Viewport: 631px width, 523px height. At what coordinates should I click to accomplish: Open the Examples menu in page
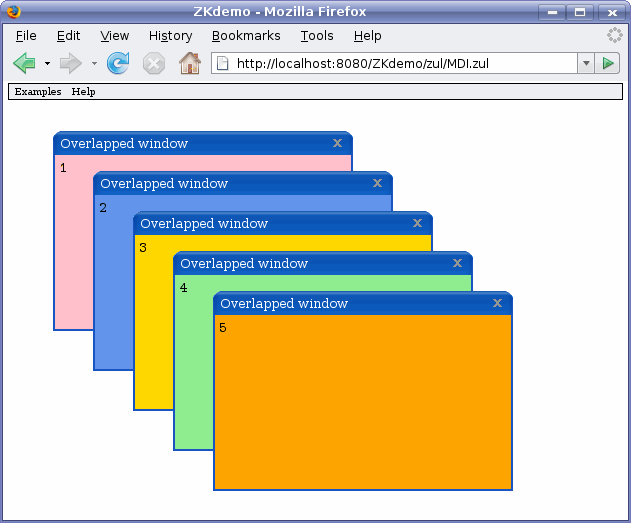point(37,91)
